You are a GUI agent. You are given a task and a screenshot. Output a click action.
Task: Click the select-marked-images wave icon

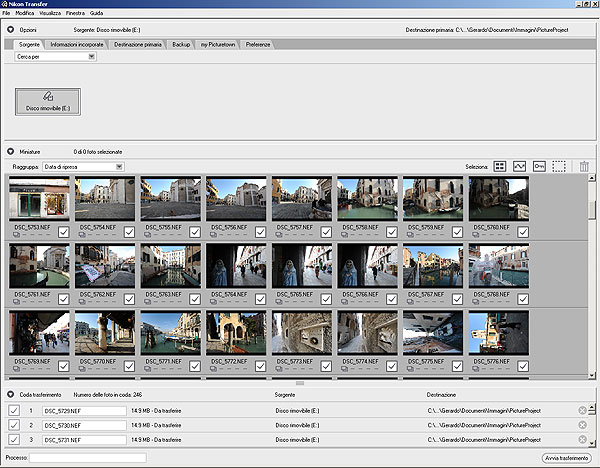pyautogui.click(x=519, y=166)
